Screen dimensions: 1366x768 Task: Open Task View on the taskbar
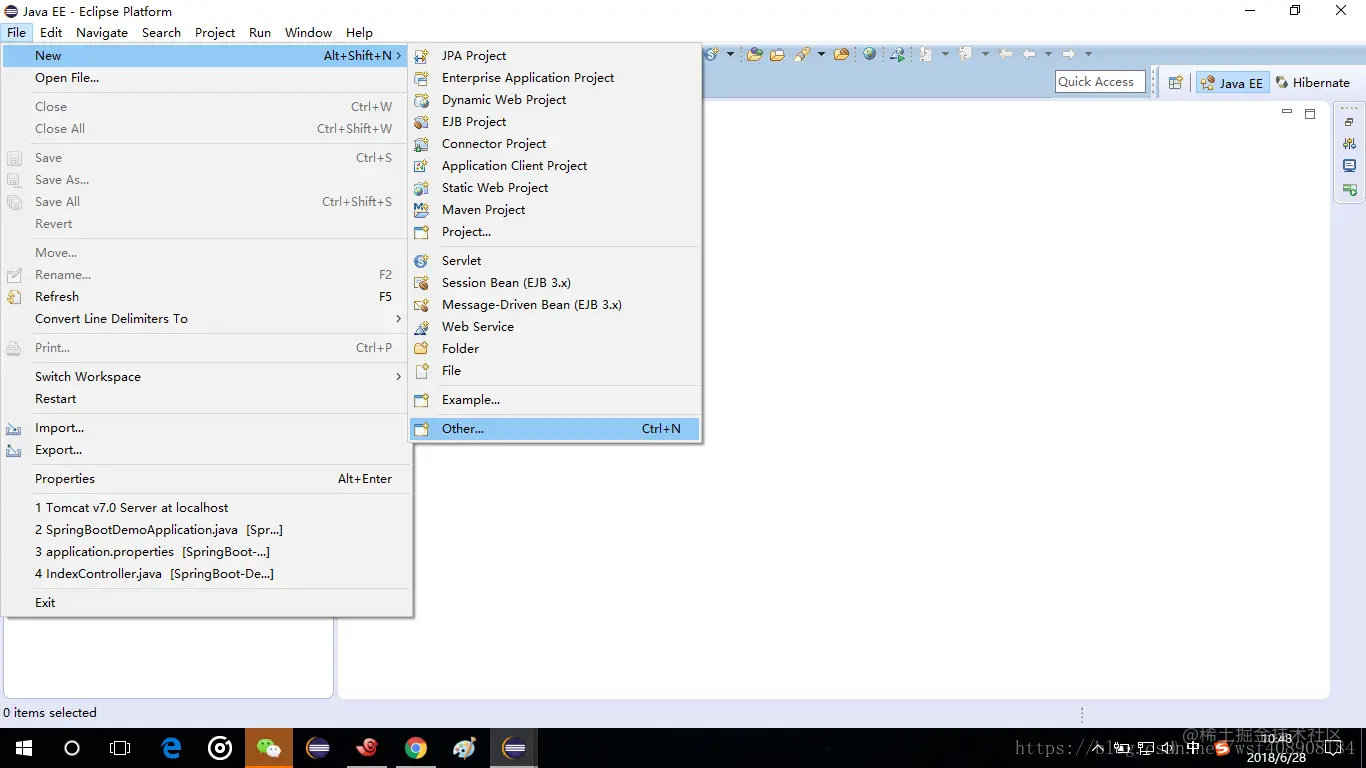[120, 748]
